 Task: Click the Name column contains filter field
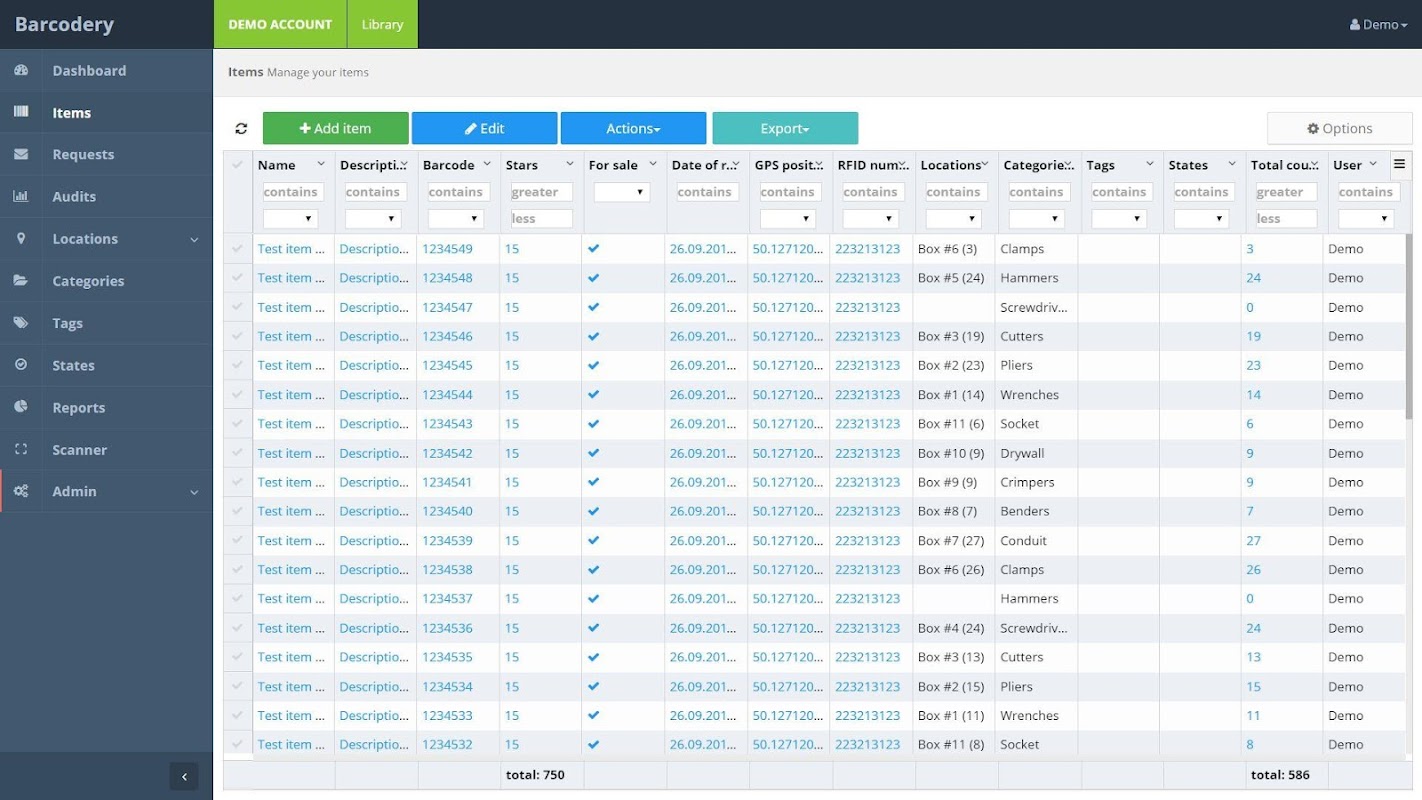point(291,192)
